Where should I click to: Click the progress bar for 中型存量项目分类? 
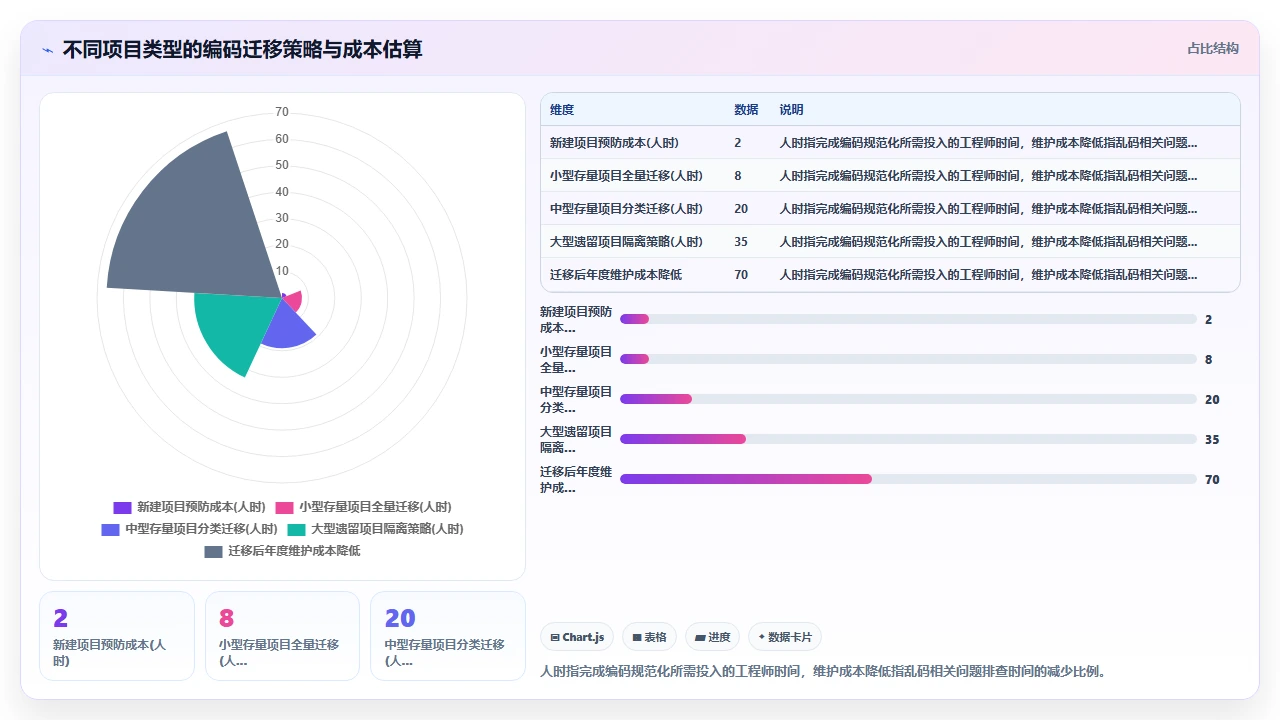(908, 399)
